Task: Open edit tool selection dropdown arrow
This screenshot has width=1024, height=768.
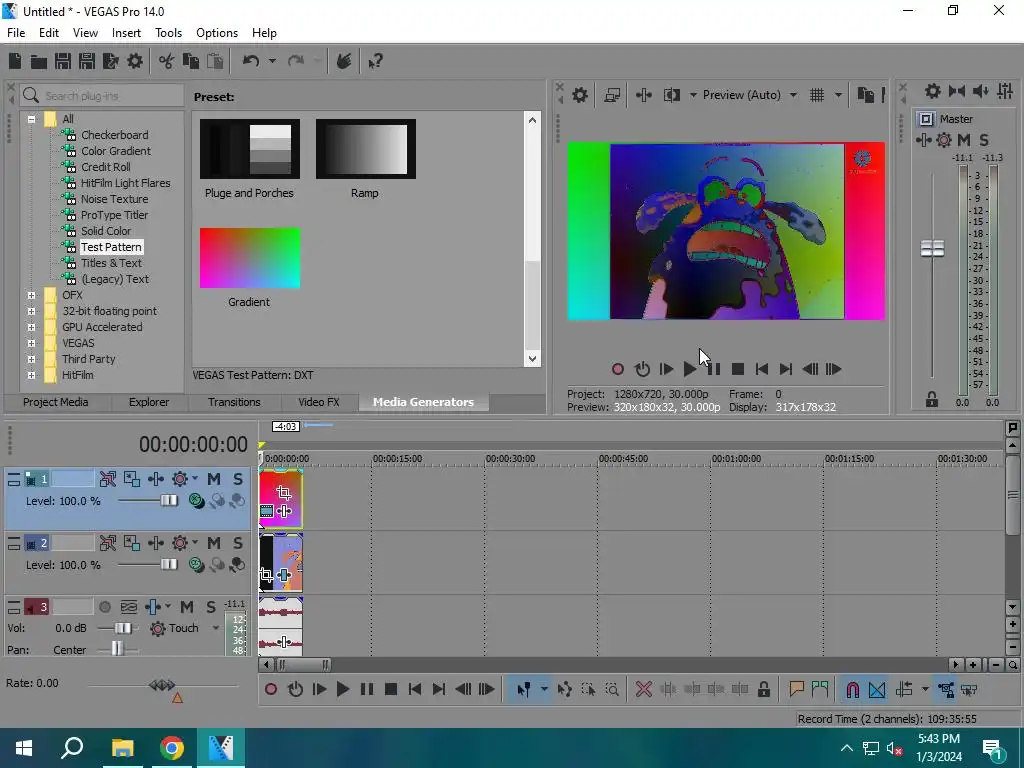Action: click(x=544, y=690)
